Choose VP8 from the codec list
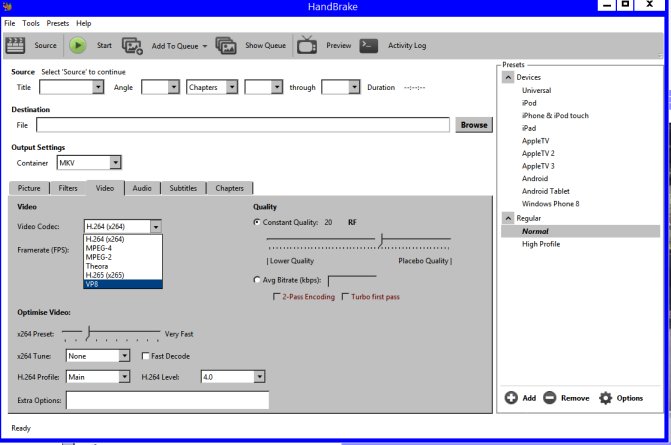This screenshot has width=671, height=445. pyautogui.click(x=123, y=284)
